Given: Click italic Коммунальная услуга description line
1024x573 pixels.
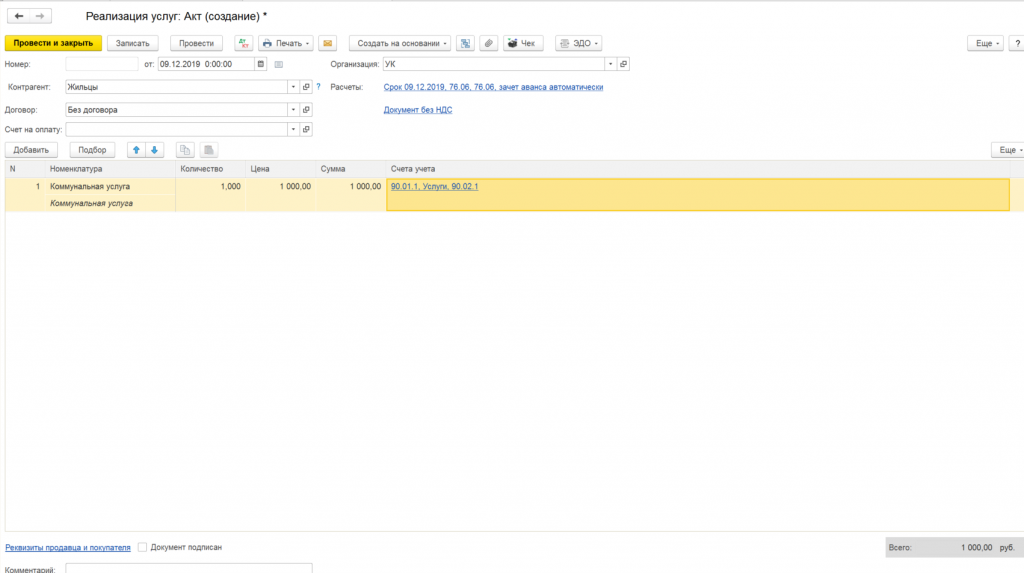Looking at the screenshot, I should 91,203.
